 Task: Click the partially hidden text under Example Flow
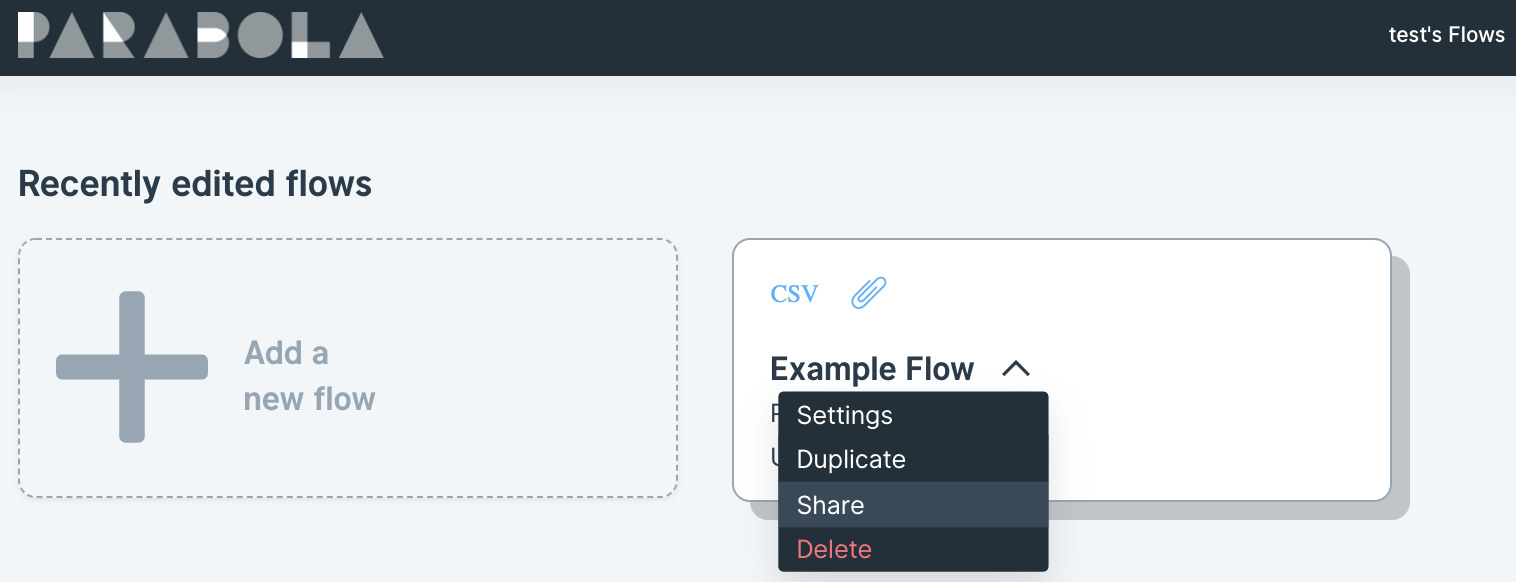click(774, 414)
